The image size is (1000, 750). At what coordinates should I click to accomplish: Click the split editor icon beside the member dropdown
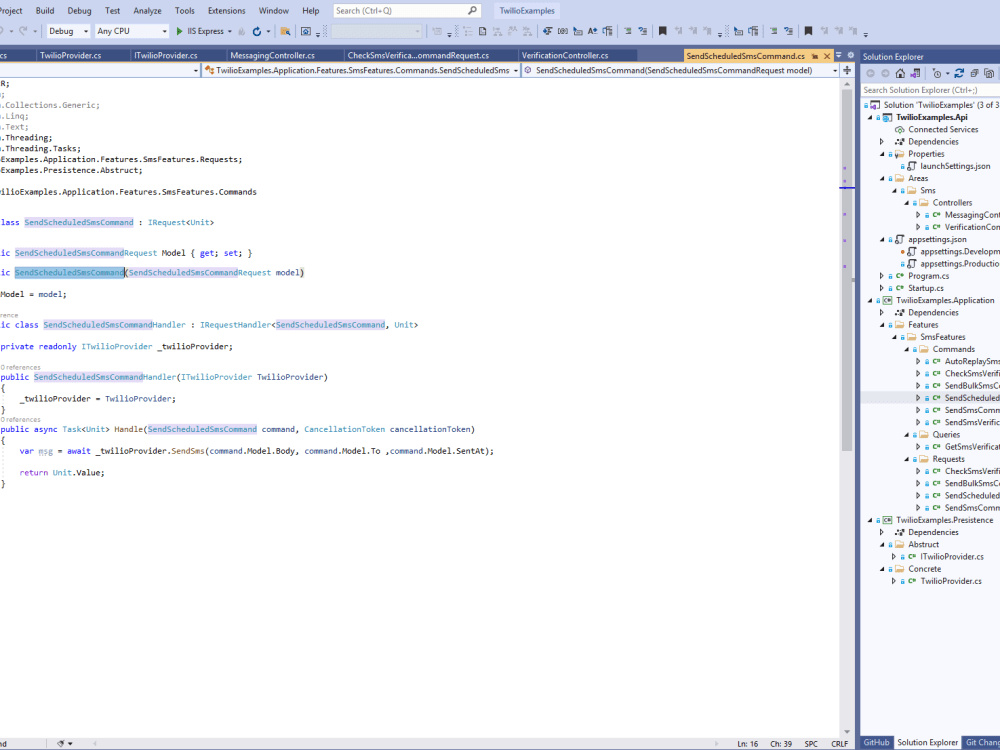pyautogui.click(x=847, y=70)
